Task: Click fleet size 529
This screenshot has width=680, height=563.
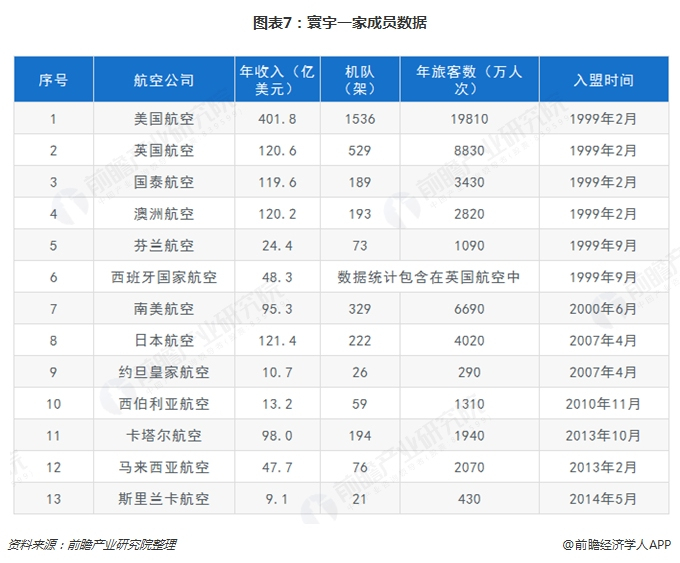Action: tap(360, 151)
